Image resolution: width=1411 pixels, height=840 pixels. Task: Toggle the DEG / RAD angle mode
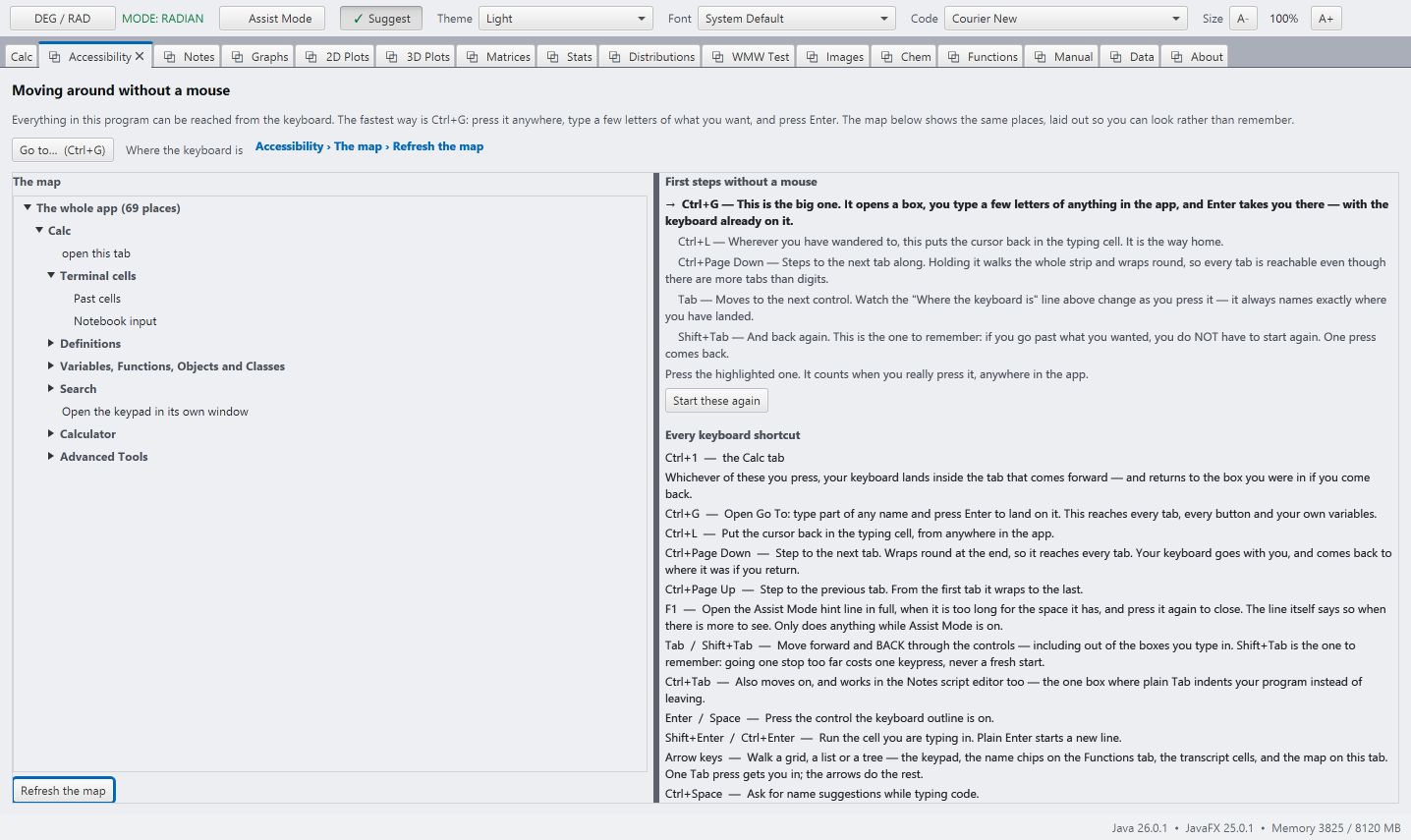(x=62, y=19)
